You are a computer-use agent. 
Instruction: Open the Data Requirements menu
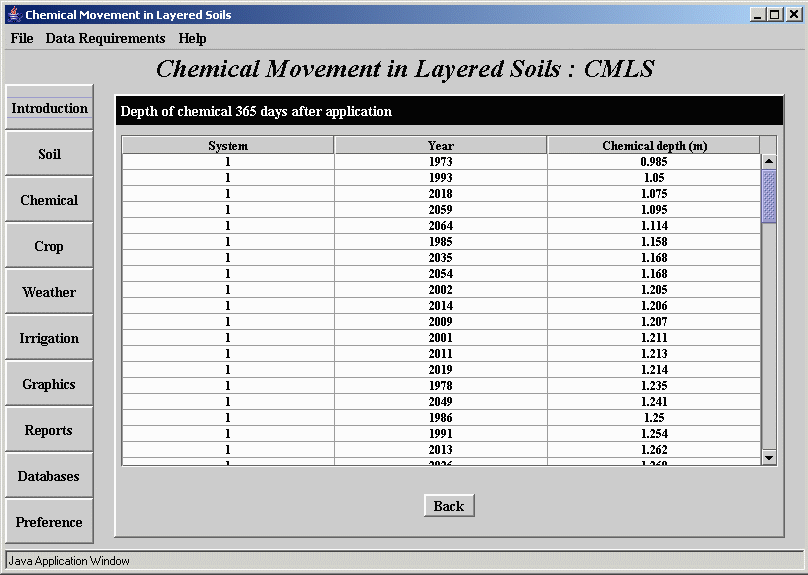coord(105,39)
